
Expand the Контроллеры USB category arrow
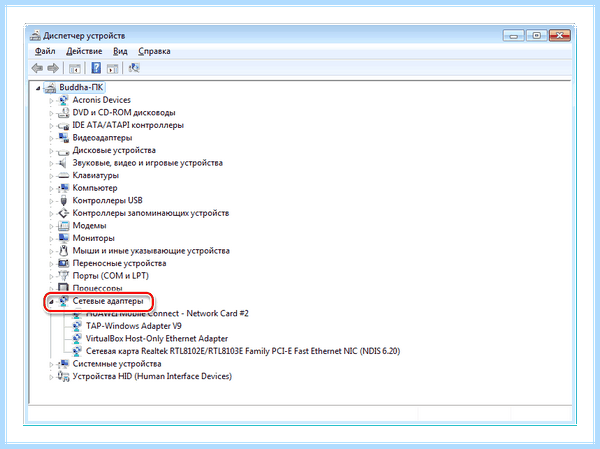[x=51, y=201]
